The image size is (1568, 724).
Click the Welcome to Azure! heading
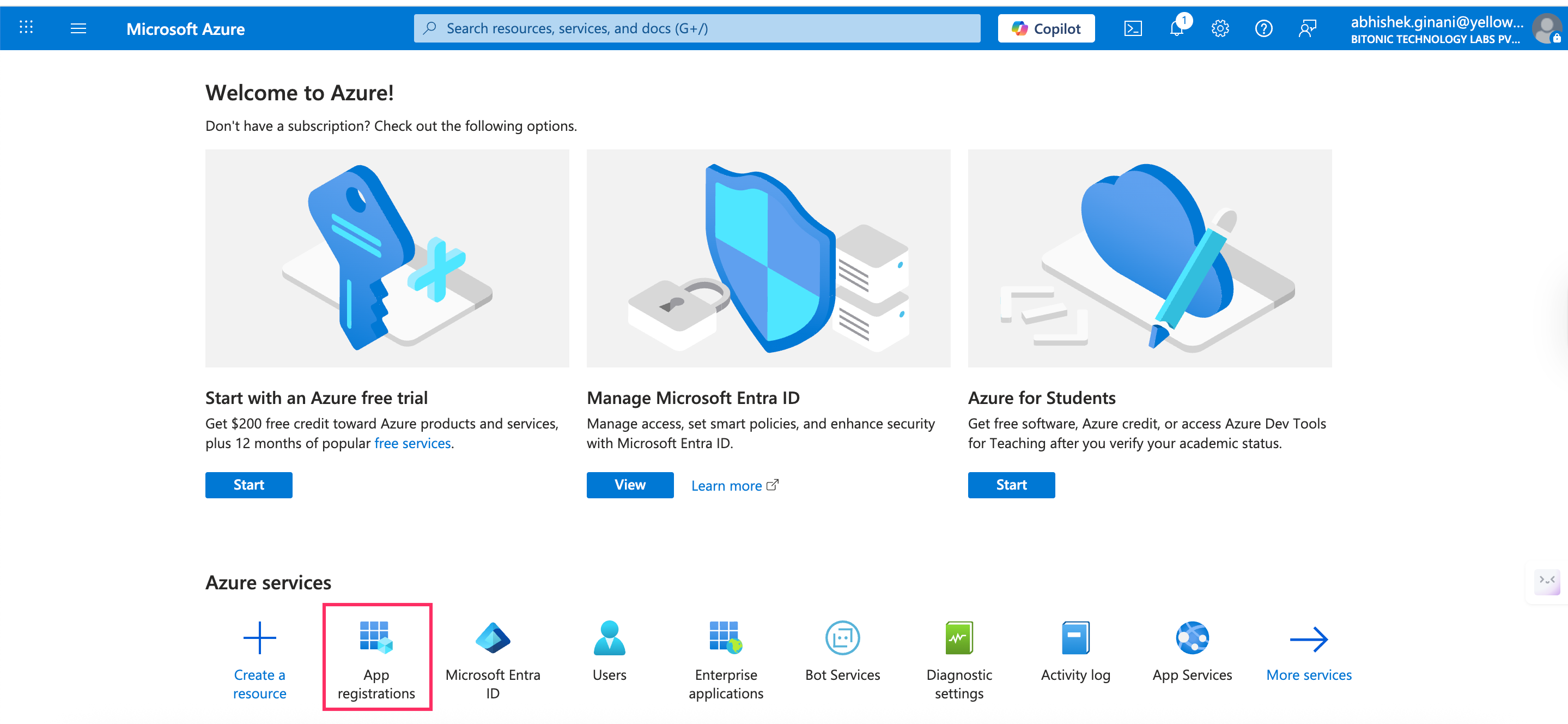(300, 93)
